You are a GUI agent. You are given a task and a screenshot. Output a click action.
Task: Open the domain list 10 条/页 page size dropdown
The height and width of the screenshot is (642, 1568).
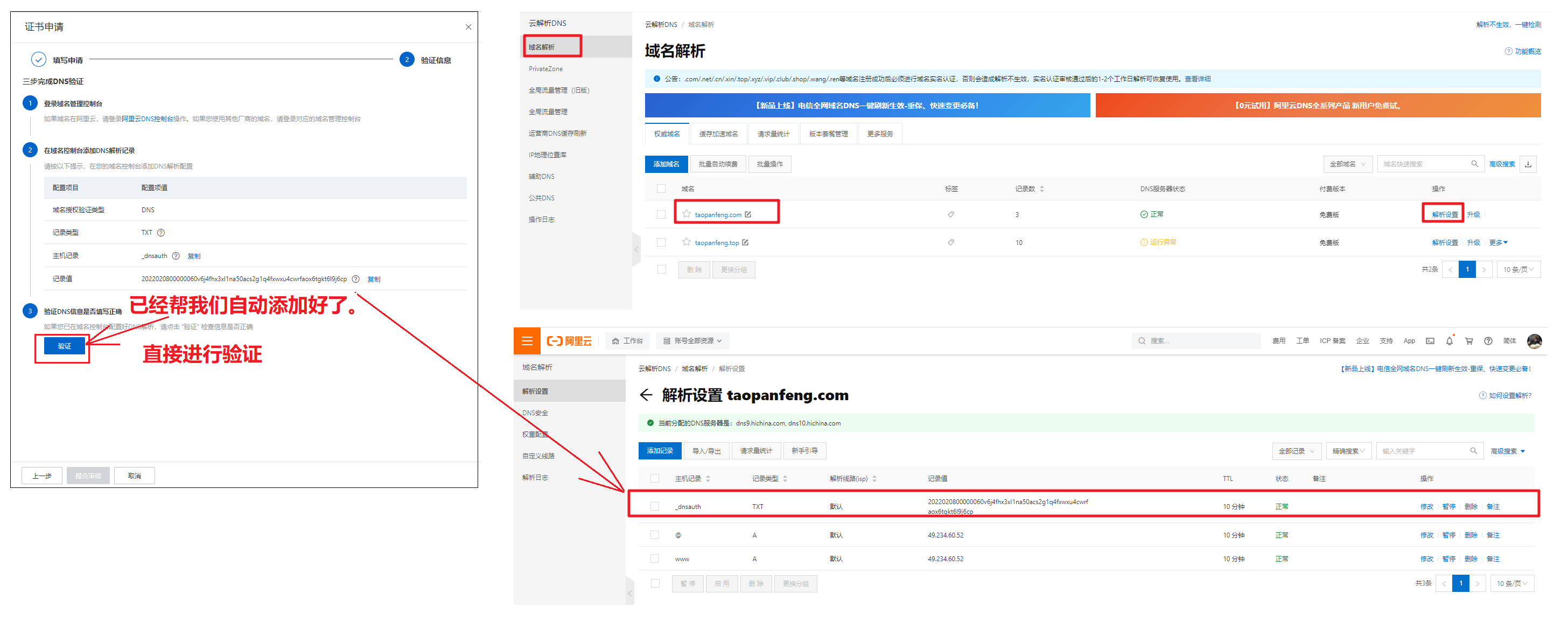coord(1518,269)
